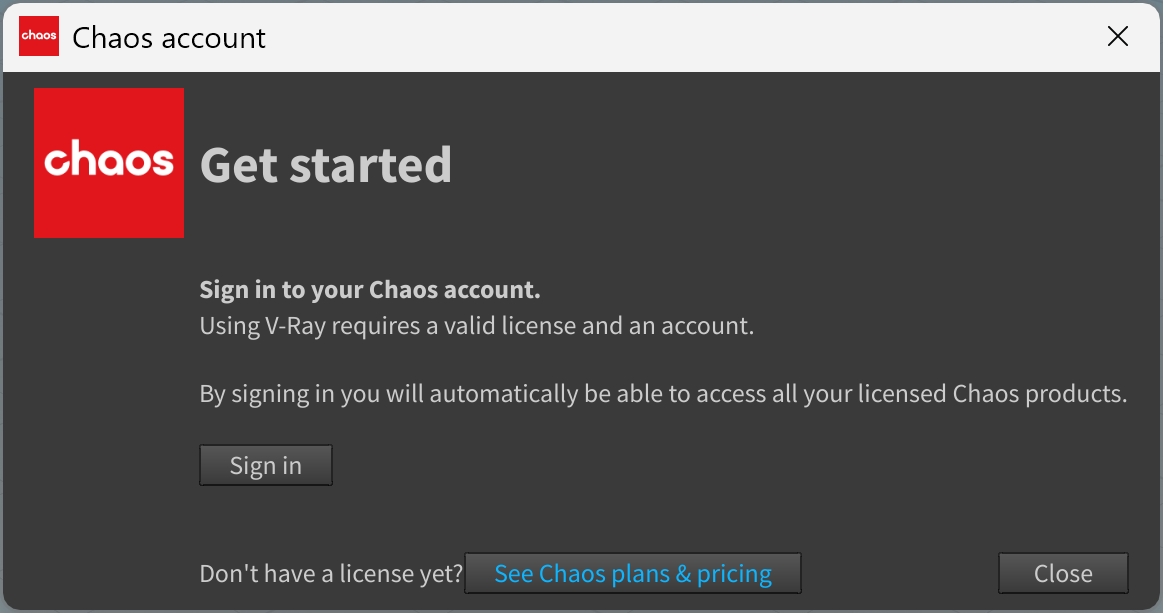Sign in to your Chaos account via the button
The image size is (1163, 613).
(x=266, y=465)
